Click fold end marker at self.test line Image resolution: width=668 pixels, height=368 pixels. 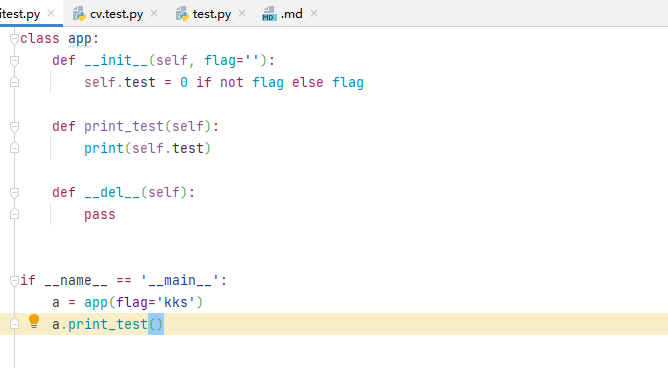tap(14, 82)
